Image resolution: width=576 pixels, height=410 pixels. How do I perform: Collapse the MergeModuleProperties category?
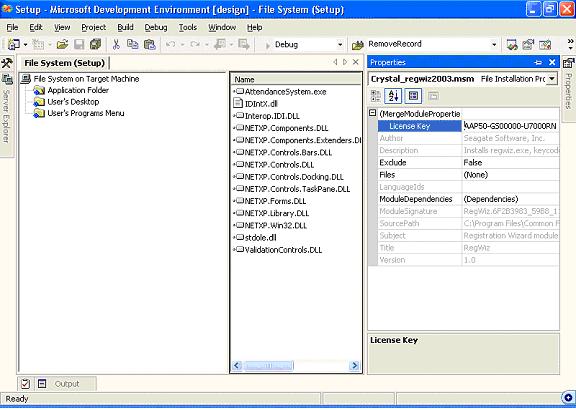pyautogui.click(x=372, y=113)
